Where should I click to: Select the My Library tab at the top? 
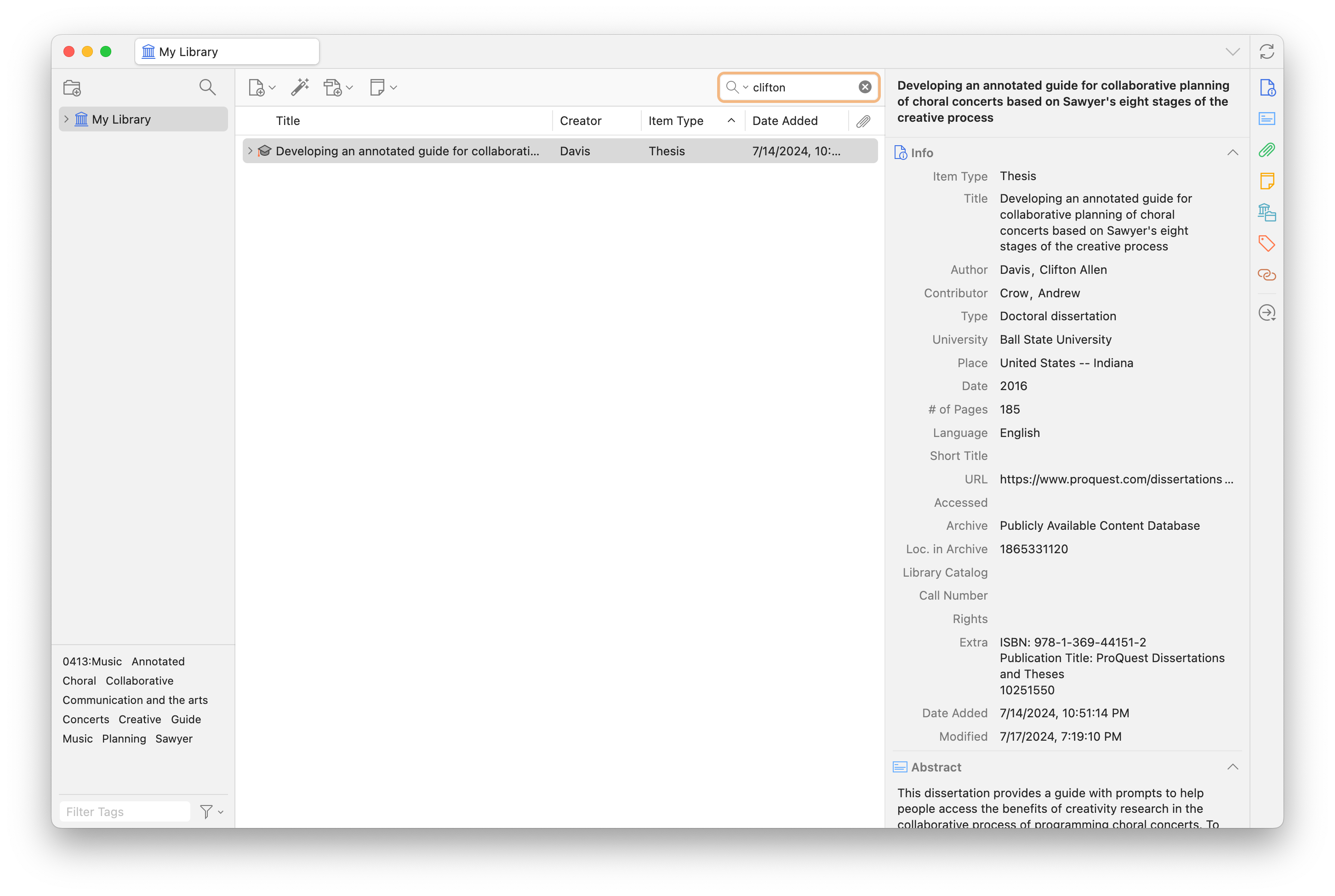pos(227,52)
